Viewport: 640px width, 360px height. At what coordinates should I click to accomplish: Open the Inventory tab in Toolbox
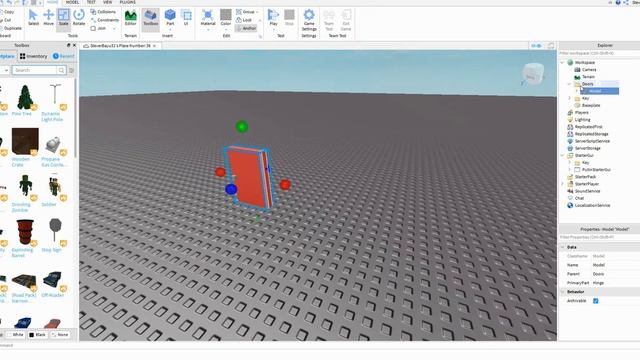33,56
